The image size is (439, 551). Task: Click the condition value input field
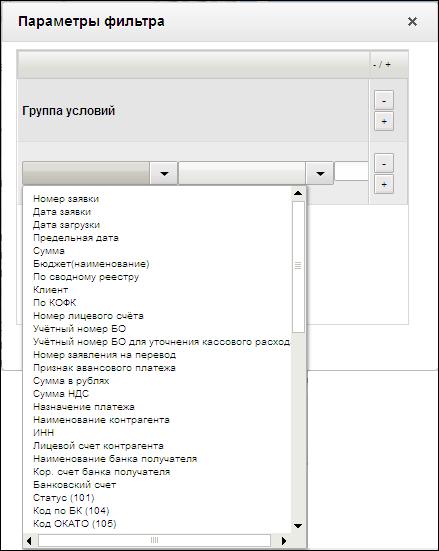351,171
